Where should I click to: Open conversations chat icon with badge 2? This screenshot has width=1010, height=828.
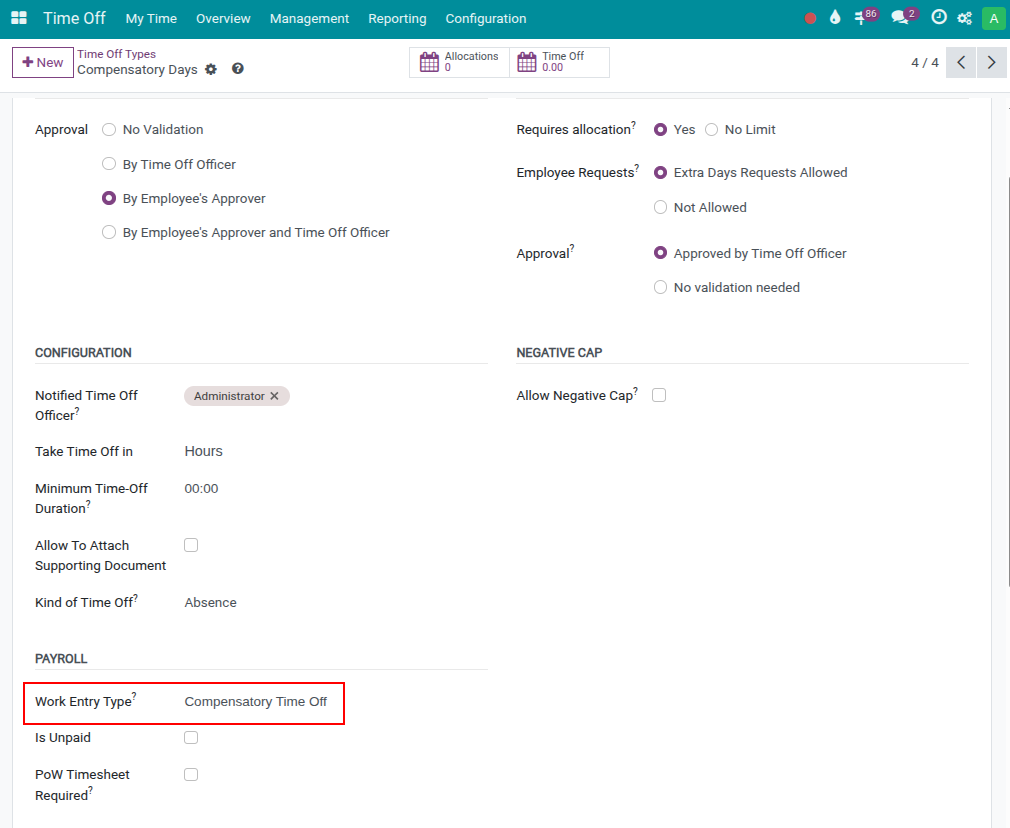point(902,18)
